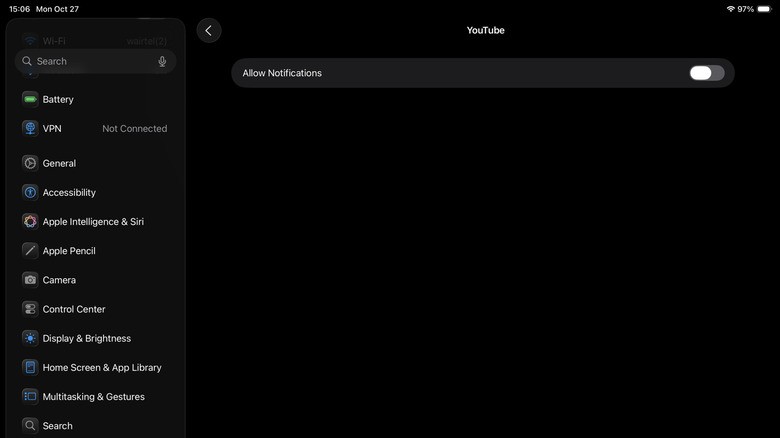Tap the microphone dictation icon
The height and width of the screenshot is (438, 780).
162,61
